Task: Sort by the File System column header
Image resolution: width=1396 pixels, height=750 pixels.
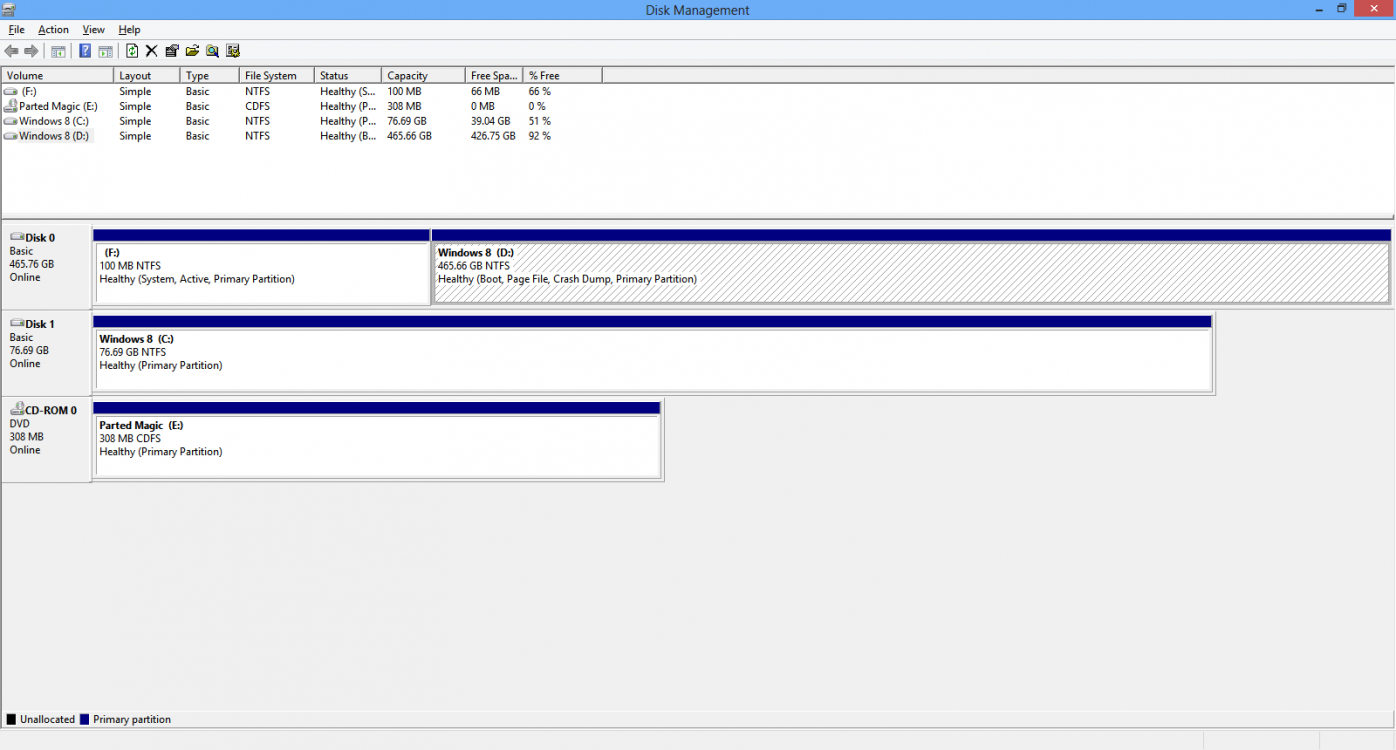Action: tap(275, 76)
